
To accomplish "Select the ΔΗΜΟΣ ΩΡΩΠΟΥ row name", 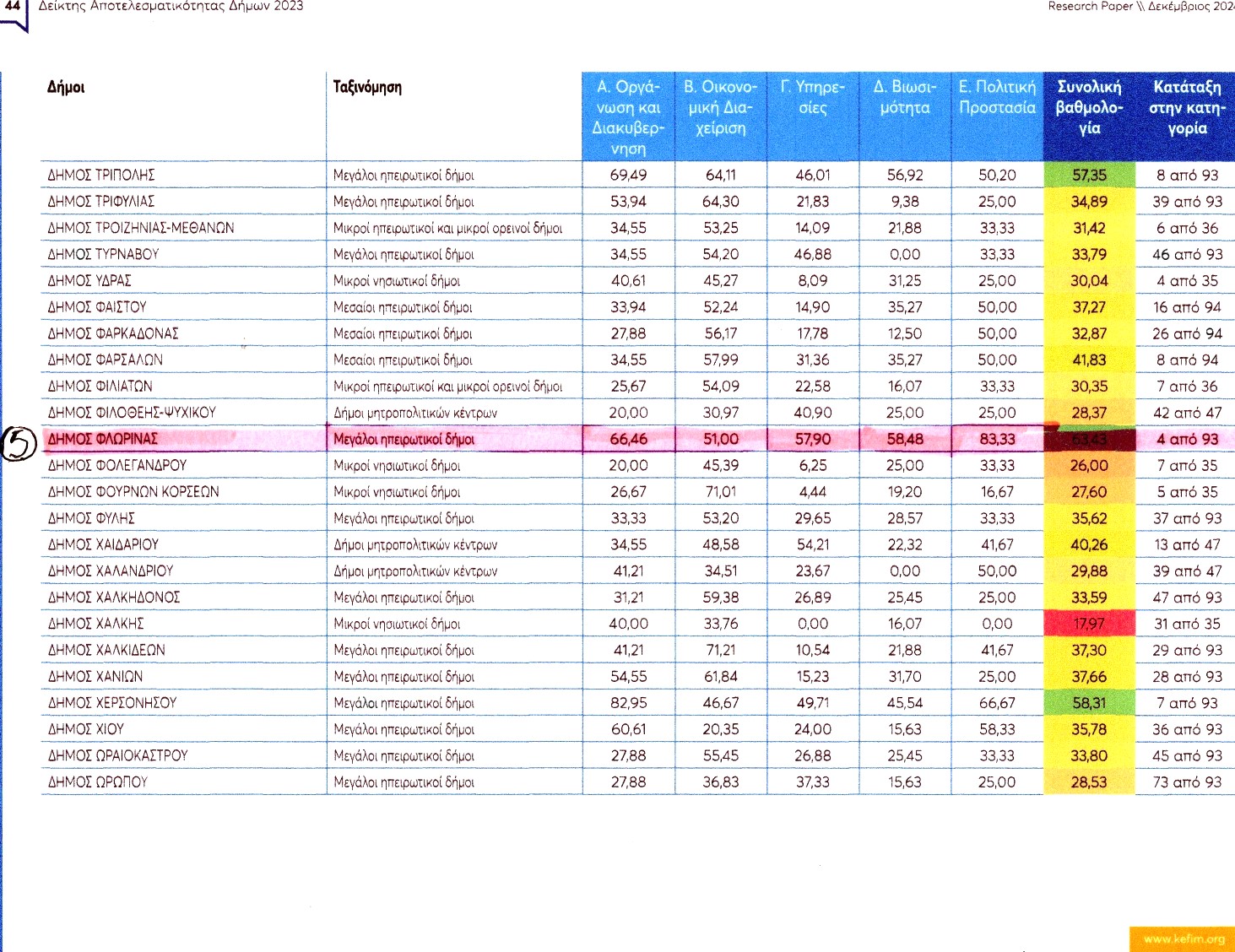I will point(97,782).
